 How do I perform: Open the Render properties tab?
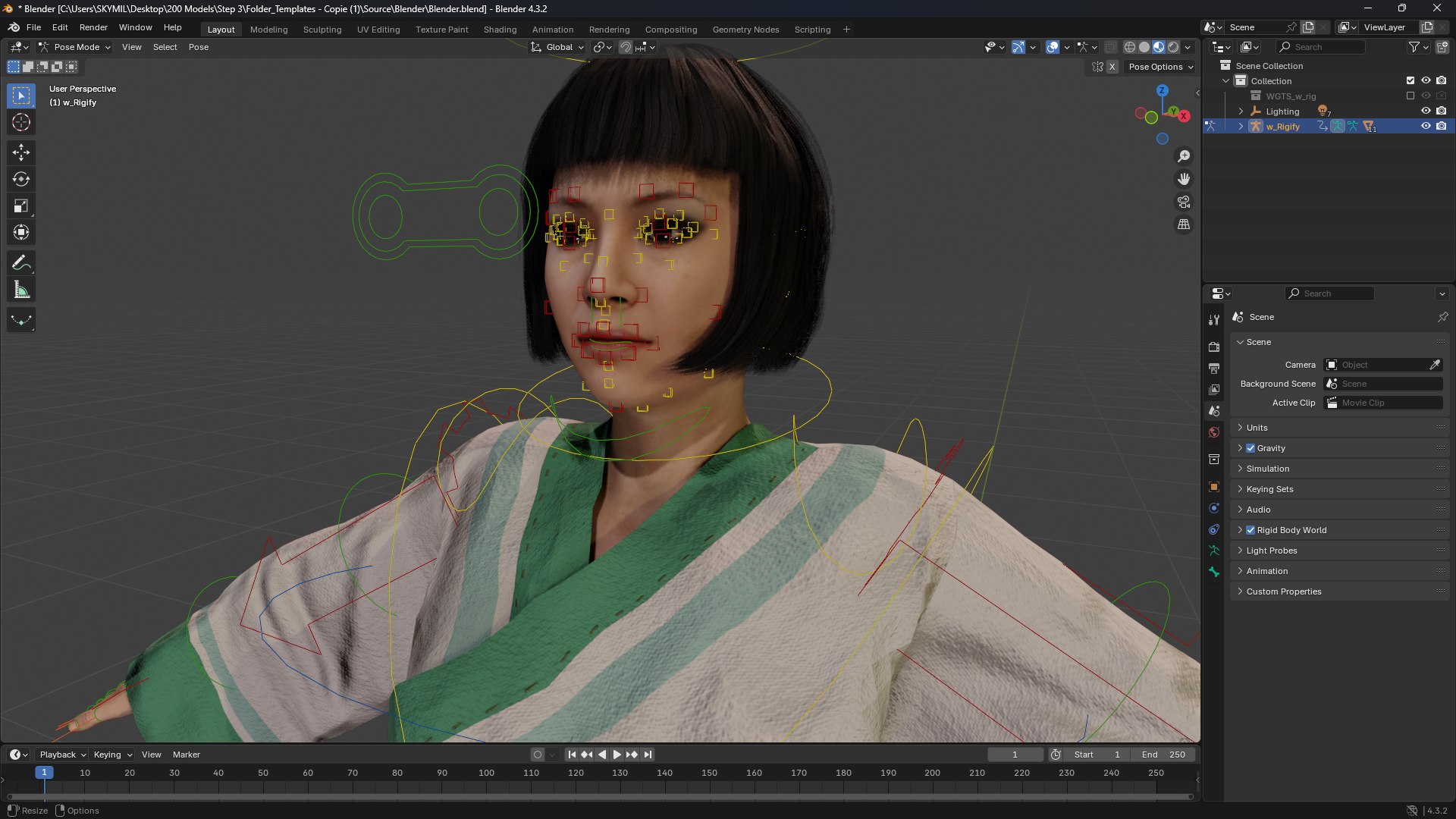(1214, 347)
